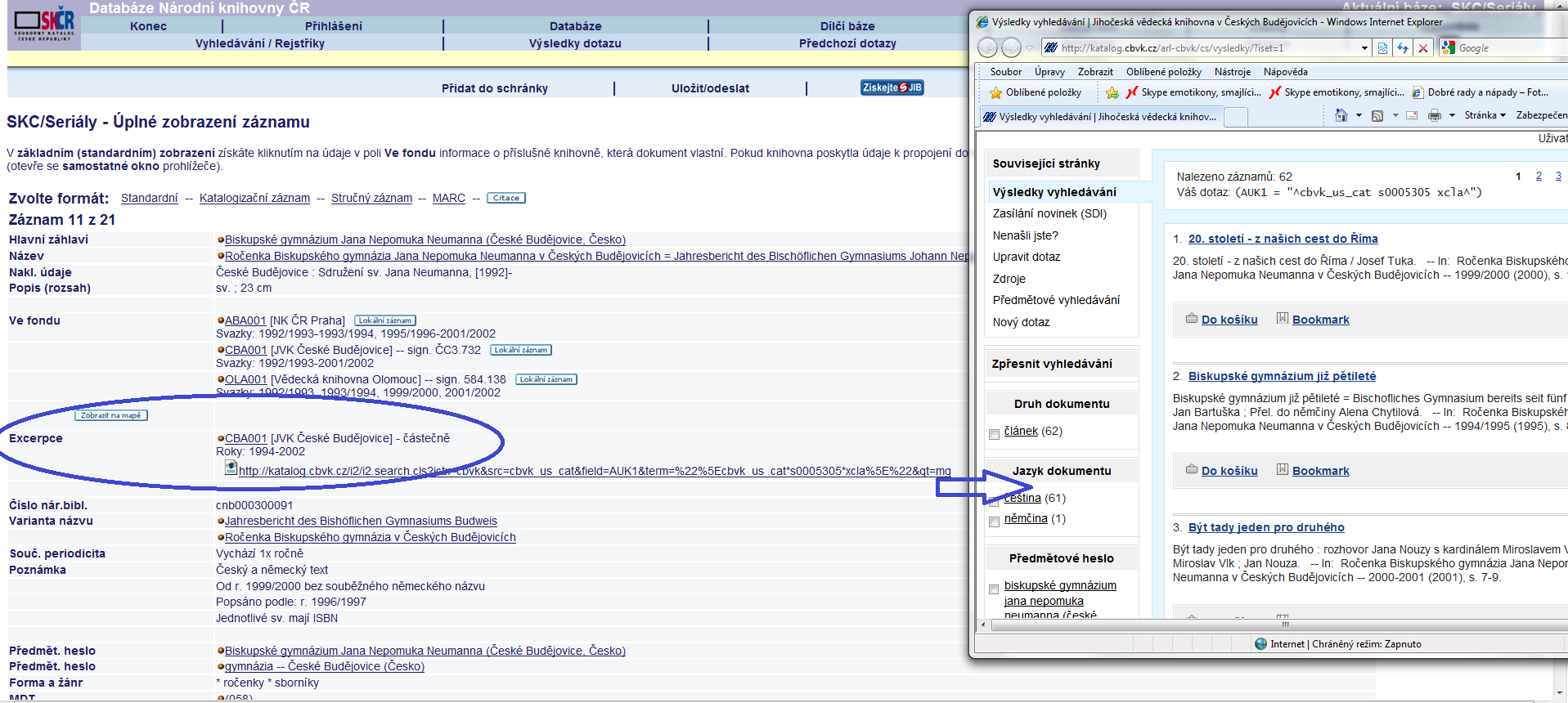Image resolution: width=1568 pixels, height=703 pixels.
Task: Refresh the katalog.cbvk.cz page
Action: (x=1403, y=48)
